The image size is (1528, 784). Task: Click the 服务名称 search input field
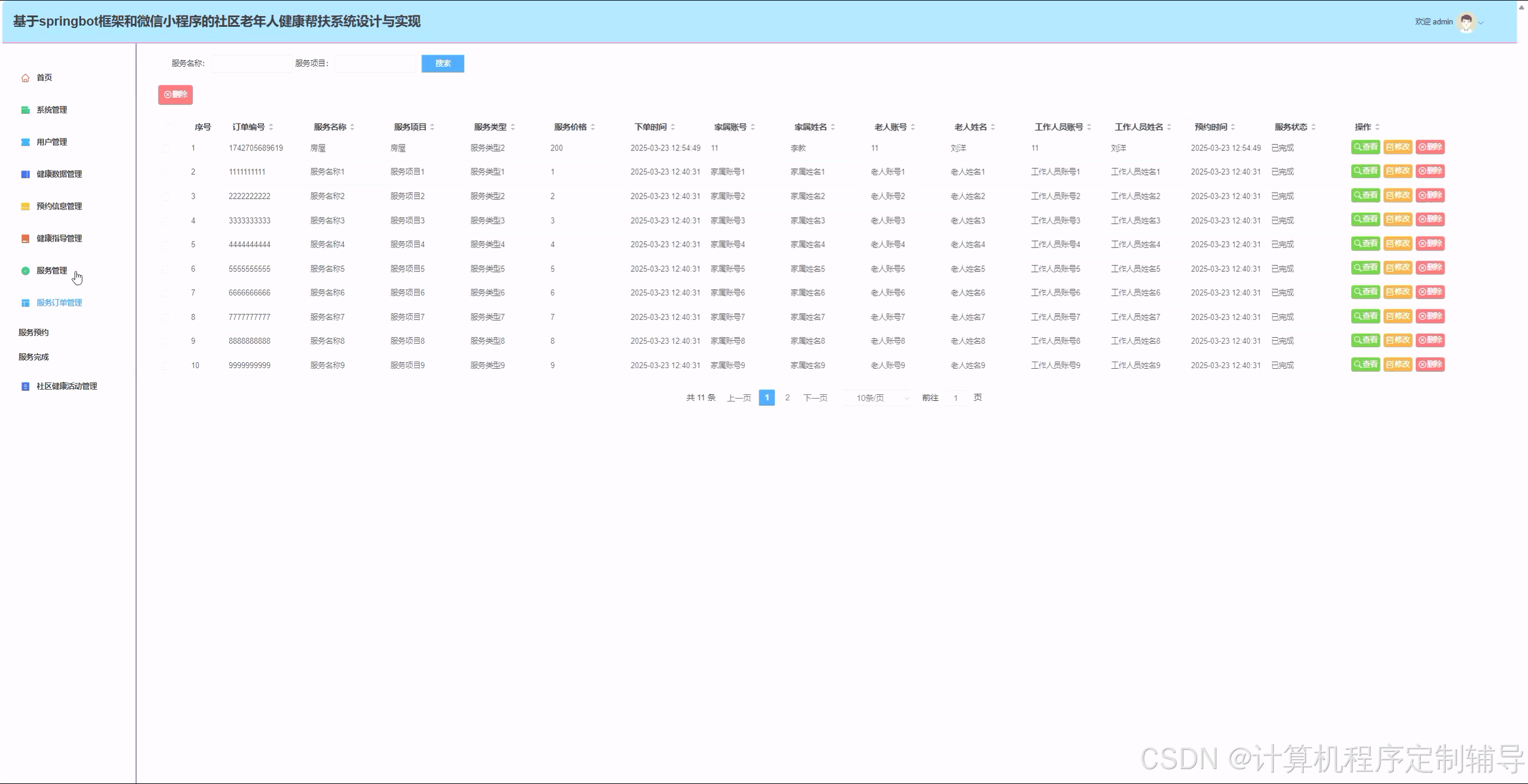point(251,63)
